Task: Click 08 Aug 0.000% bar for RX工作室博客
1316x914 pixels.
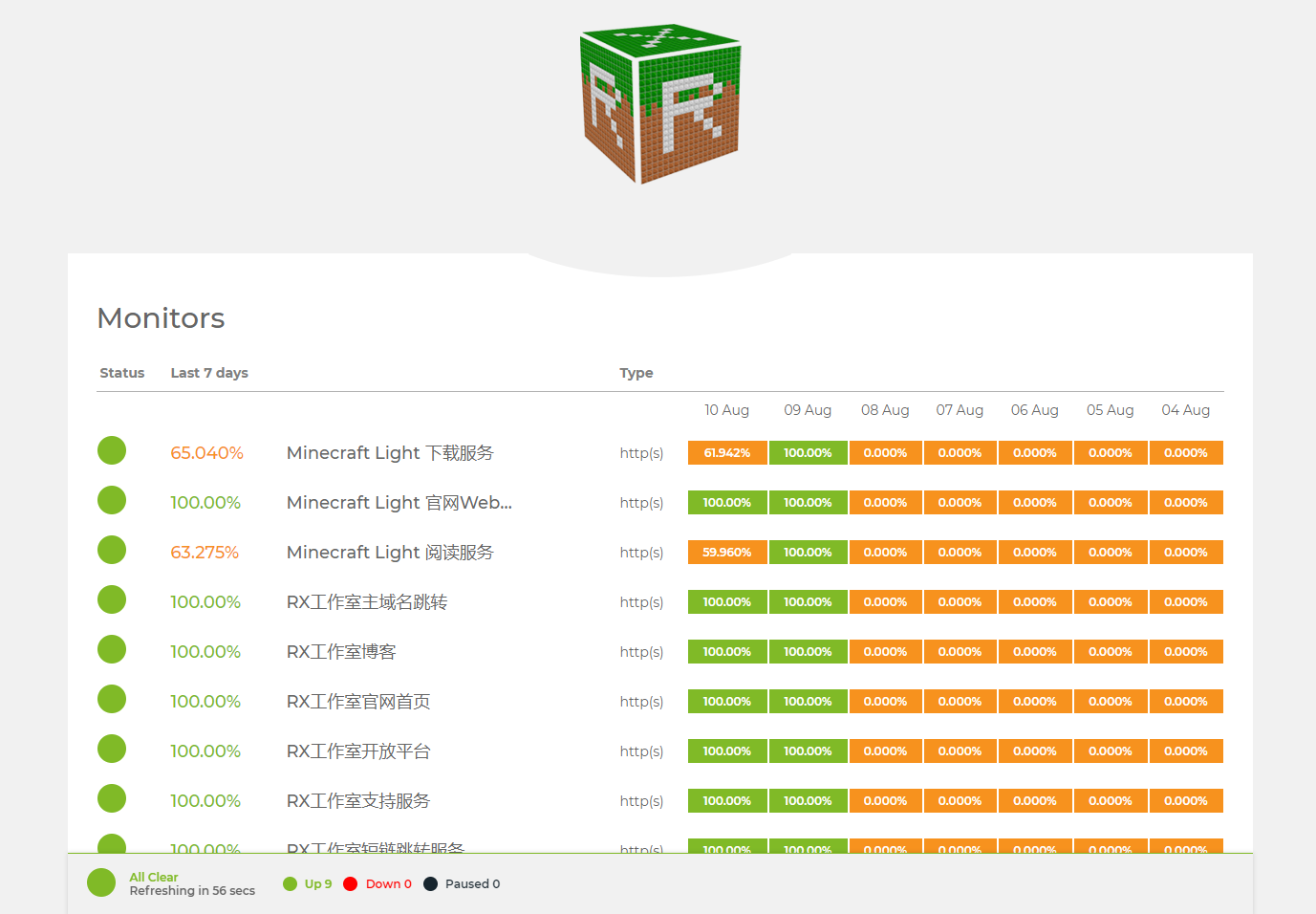Action: (x=885, y=652)
